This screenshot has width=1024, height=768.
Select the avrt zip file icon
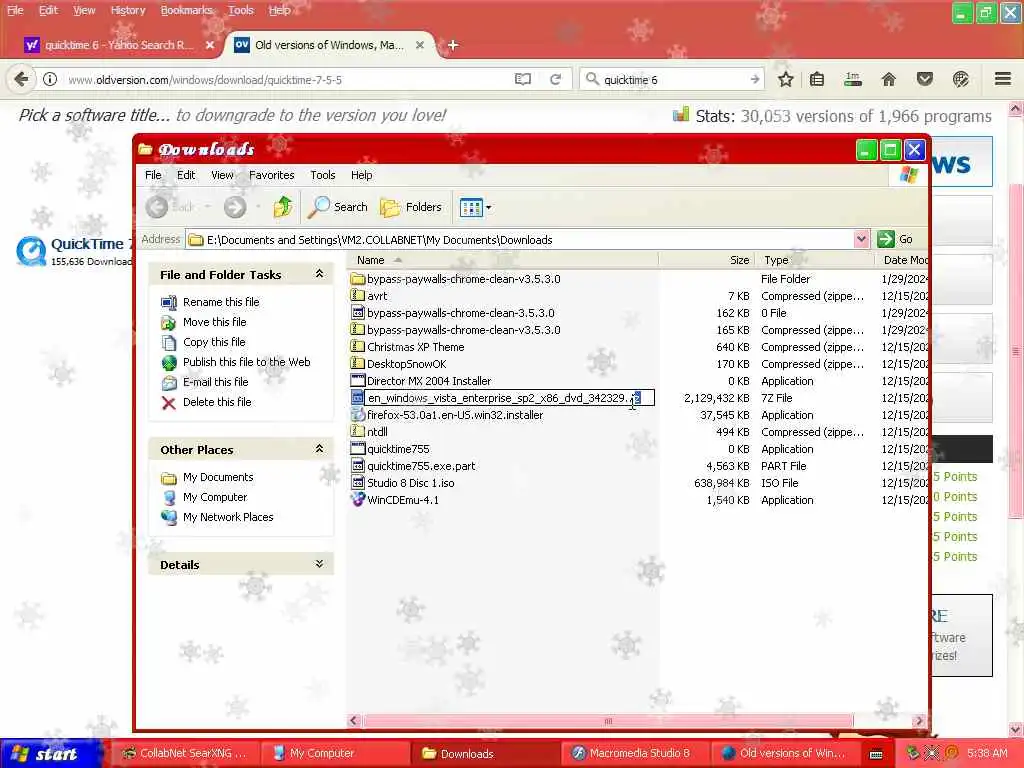tap(357, 296)
